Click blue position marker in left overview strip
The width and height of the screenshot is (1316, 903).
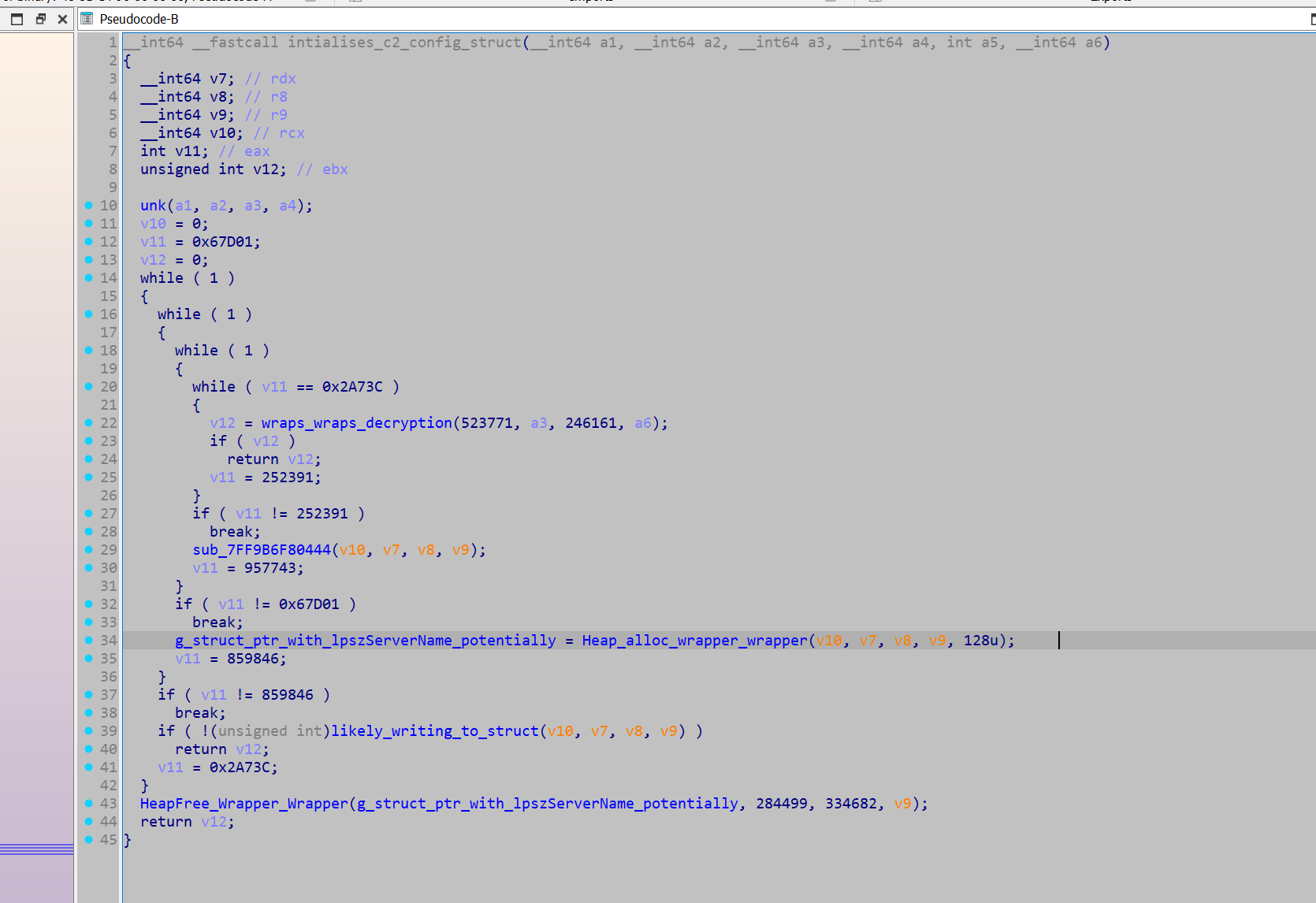(37, 849)
